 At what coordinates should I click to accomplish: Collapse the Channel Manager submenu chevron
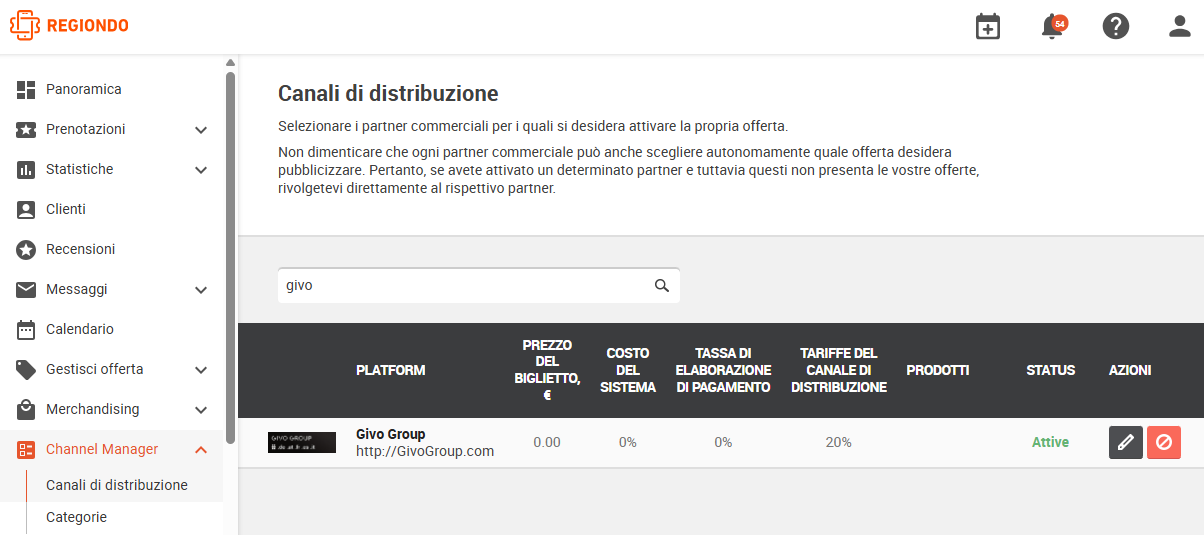(x=201, y=449)
